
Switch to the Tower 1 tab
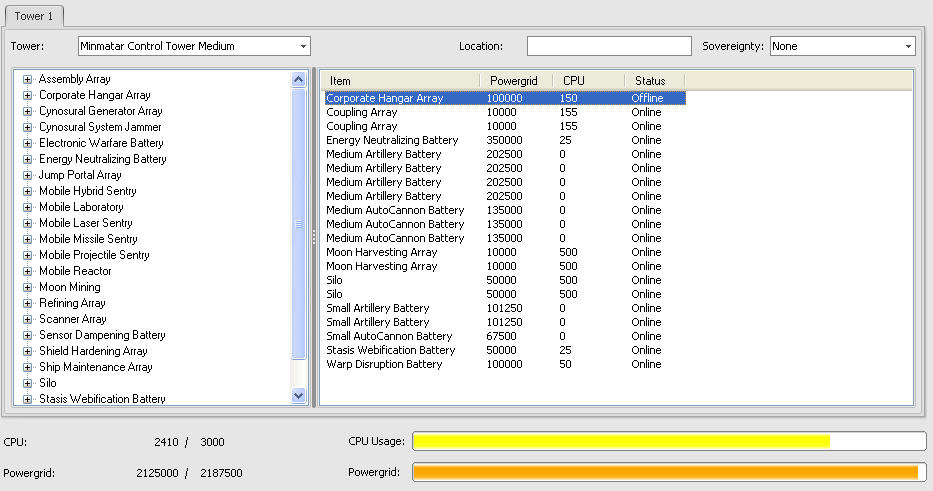point(35,16)
